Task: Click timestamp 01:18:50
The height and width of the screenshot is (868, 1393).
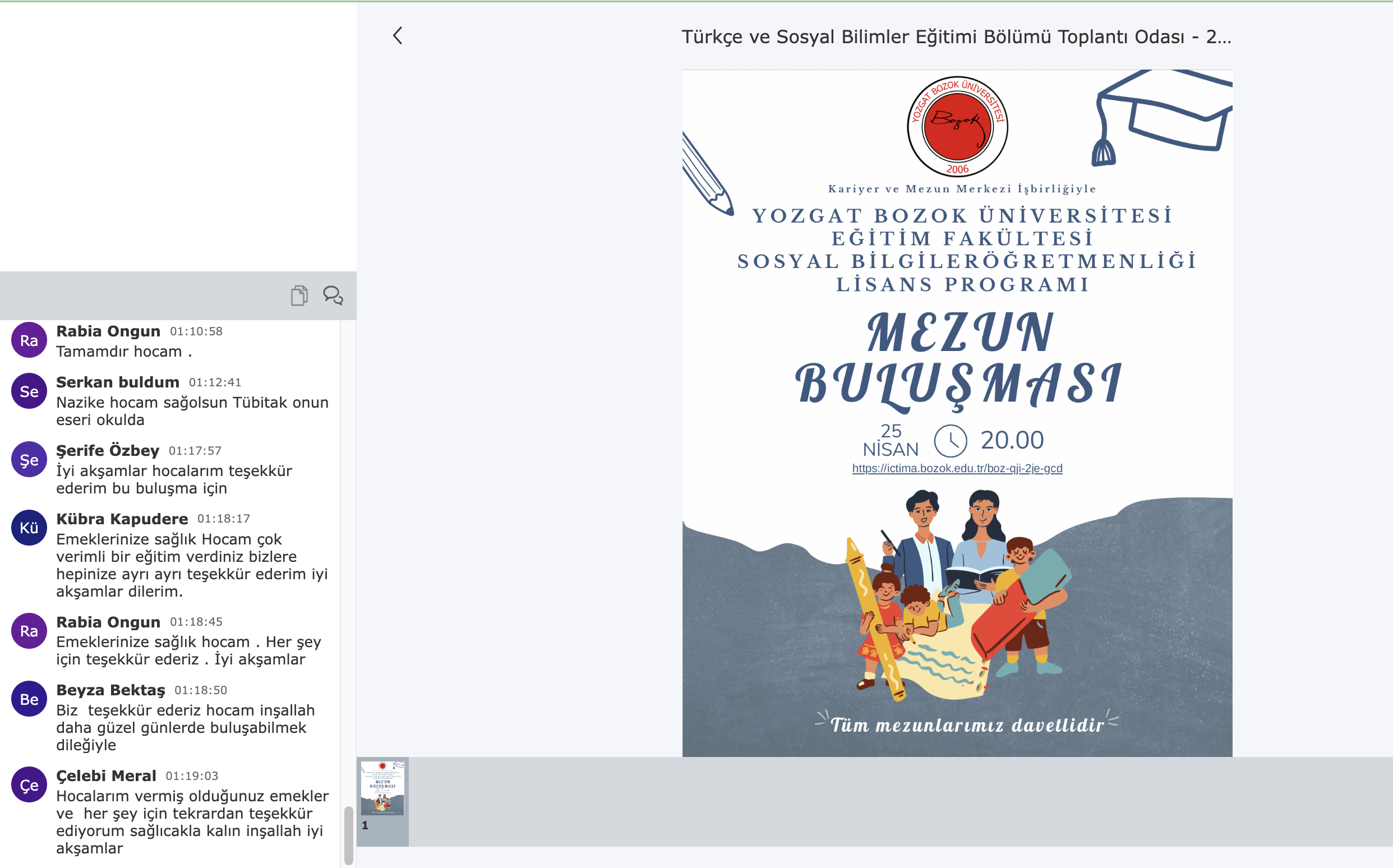Action: pos(201,690)
